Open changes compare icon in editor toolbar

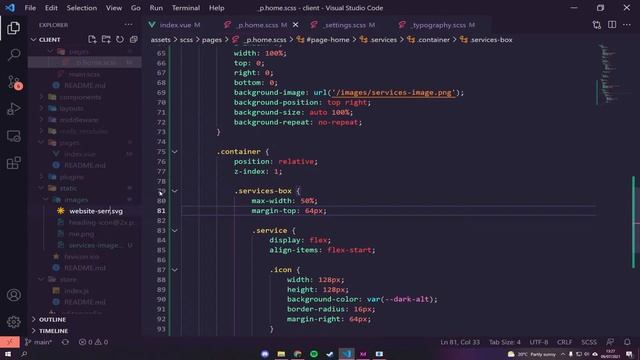point(597,25)
